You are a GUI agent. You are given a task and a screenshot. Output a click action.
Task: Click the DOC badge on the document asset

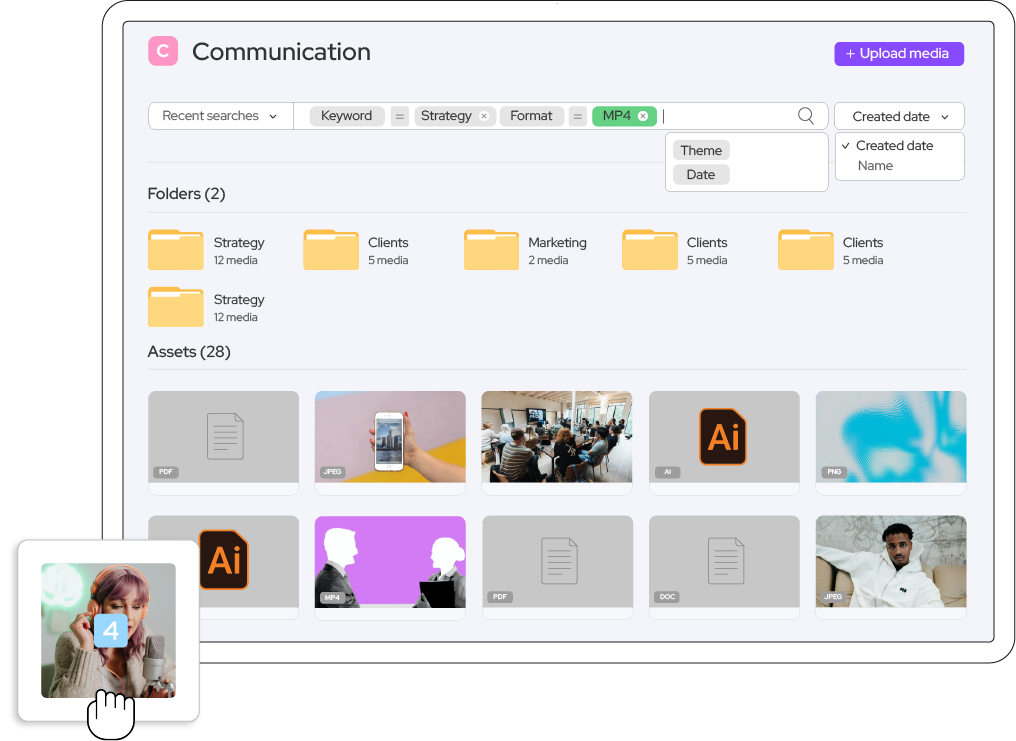pyautogui.click(x=667, y=597)
